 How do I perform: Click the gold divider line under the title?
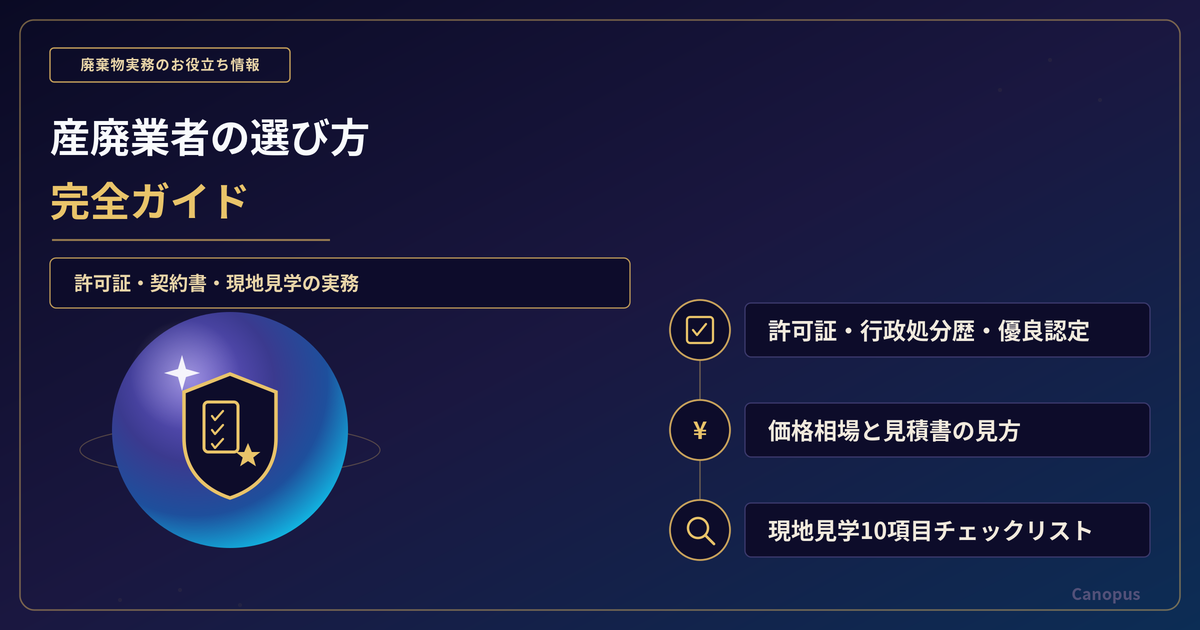tap(190, 240)
